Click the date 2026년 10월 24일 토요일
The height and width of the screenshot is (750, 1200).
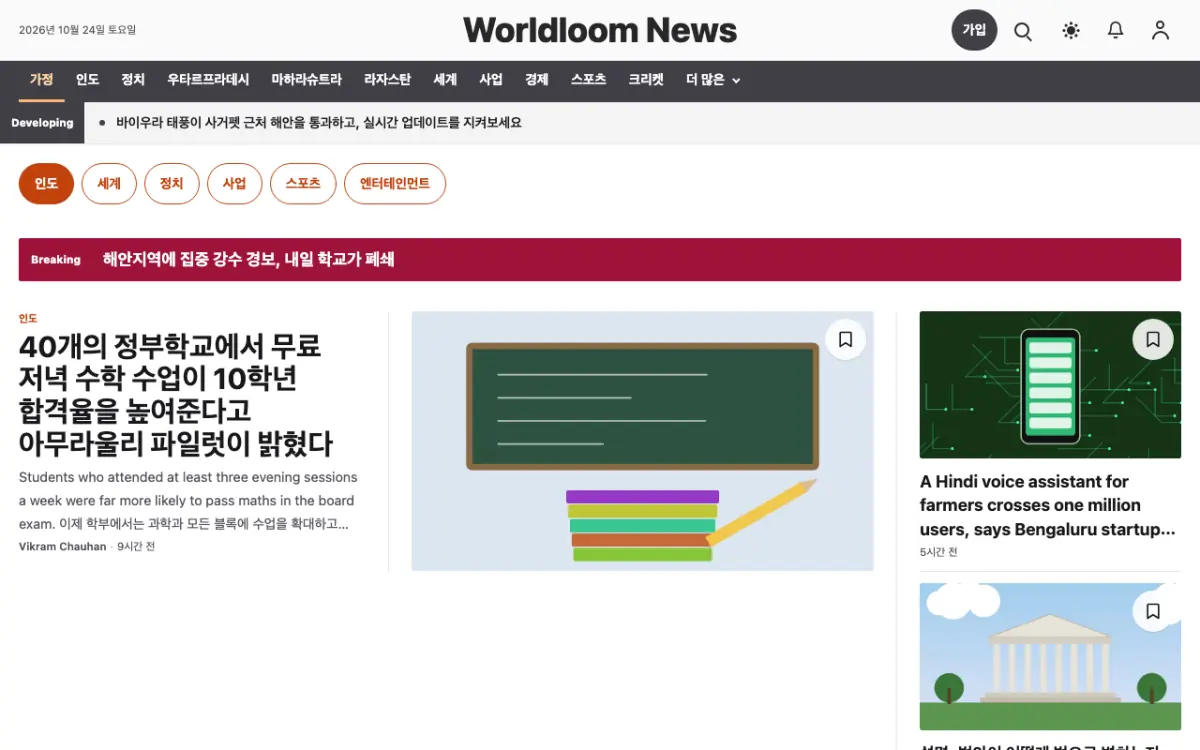(77, 30)
